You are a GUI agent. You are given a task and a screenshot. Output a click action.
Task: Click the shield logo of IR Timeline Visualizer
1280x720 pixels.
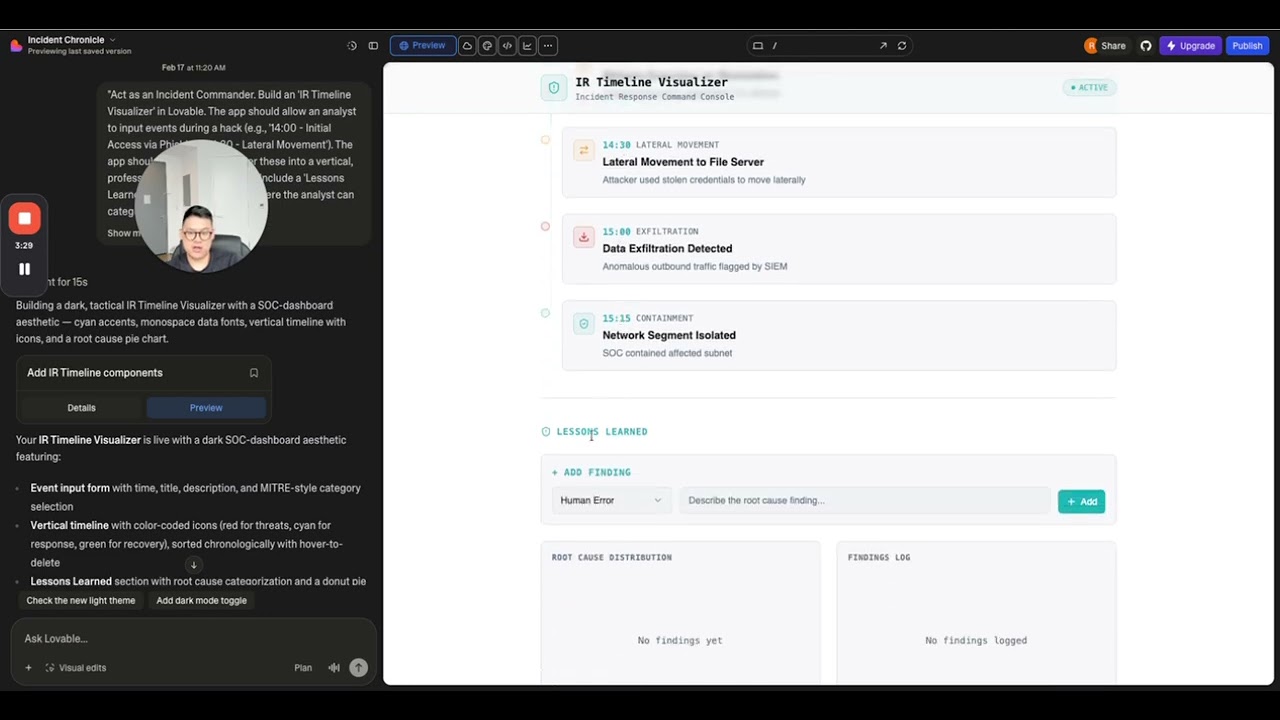[x=554, y=88]
